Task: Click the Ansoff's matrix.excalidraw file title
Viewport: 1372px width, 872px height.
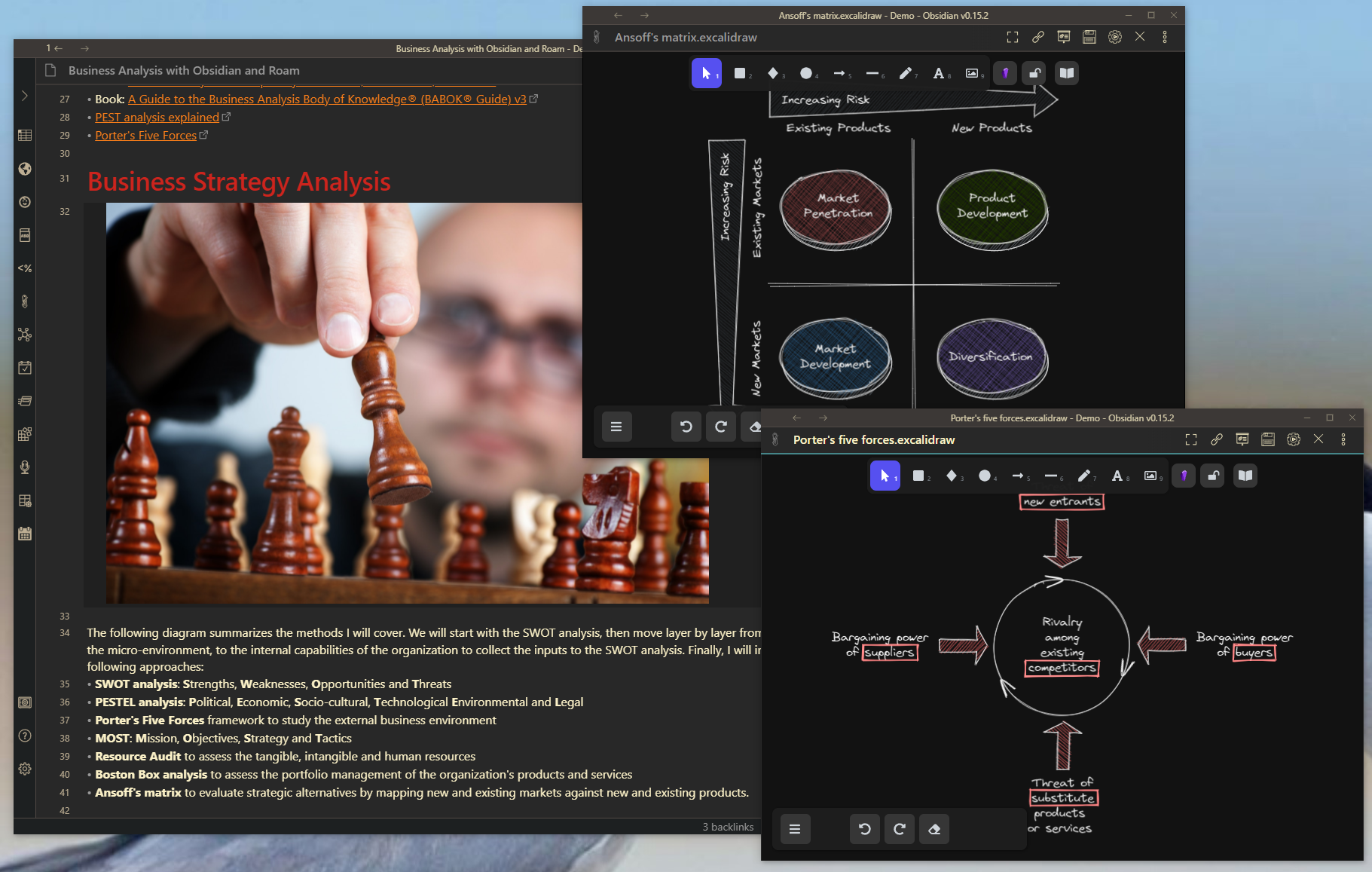Action: point(686,37)
